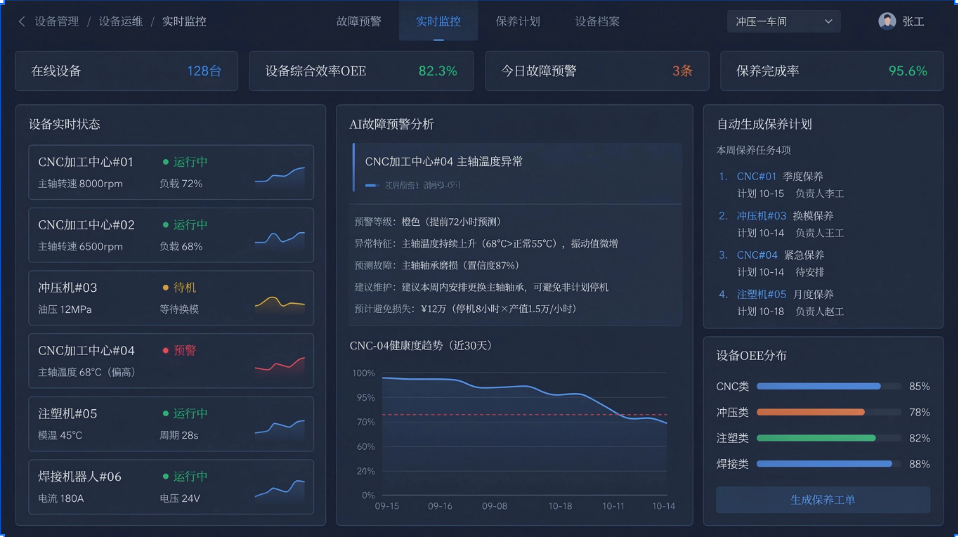Open the 保养计划 tab

click(x=517, y=21)
